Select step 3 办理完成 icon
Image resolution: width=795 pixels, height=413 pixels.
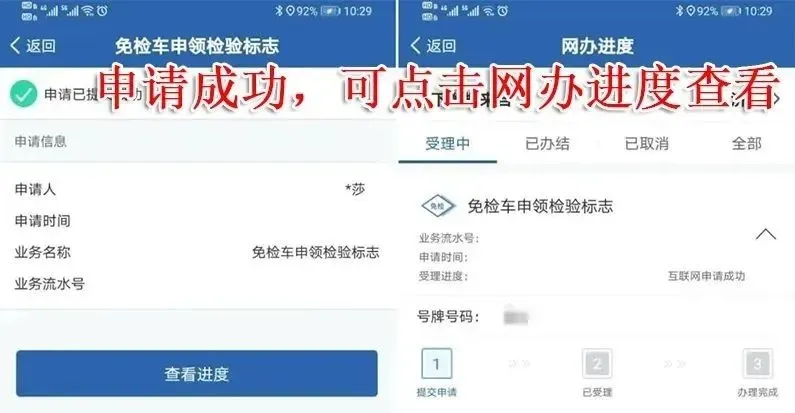tap(757, 363)
